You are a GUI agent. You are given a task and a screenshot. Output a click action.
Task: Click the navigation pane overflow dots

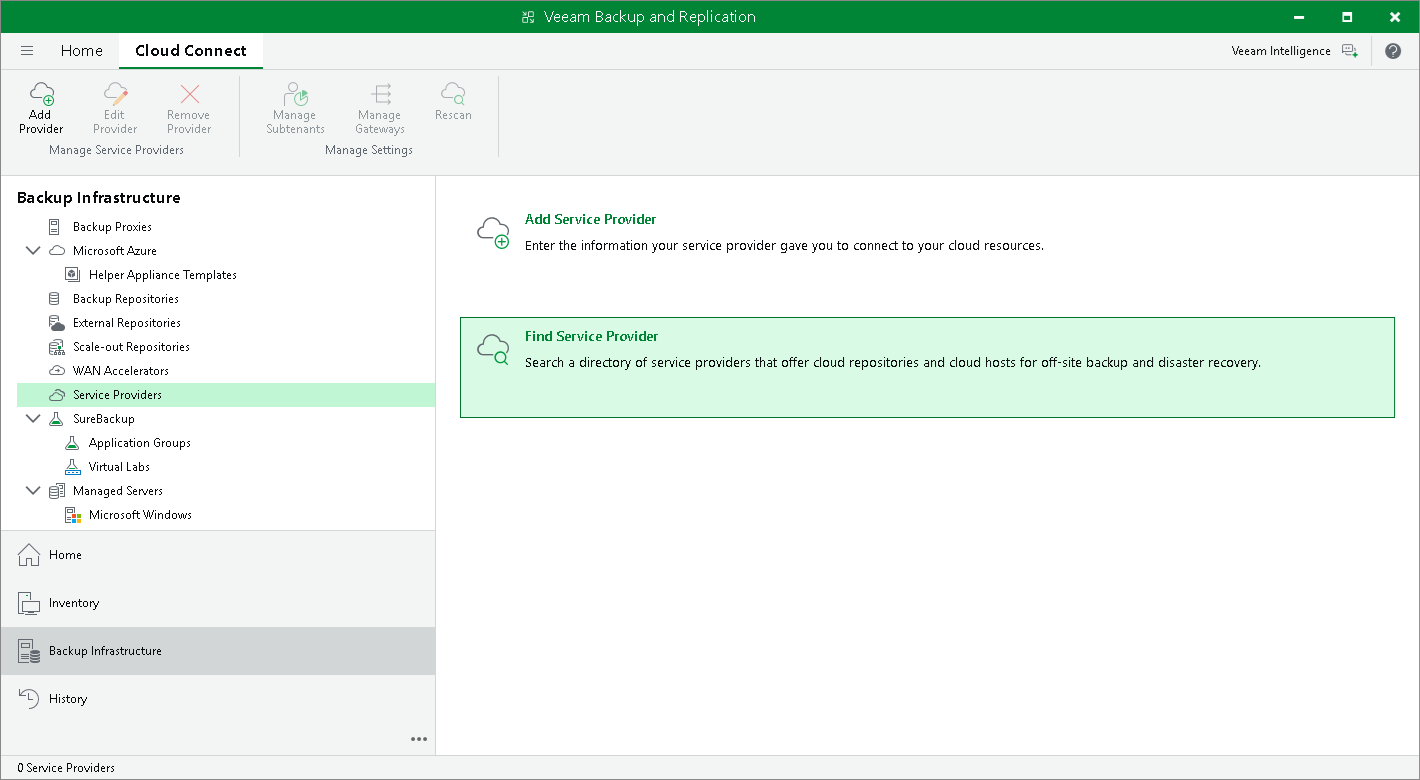(x=419, y=739)
